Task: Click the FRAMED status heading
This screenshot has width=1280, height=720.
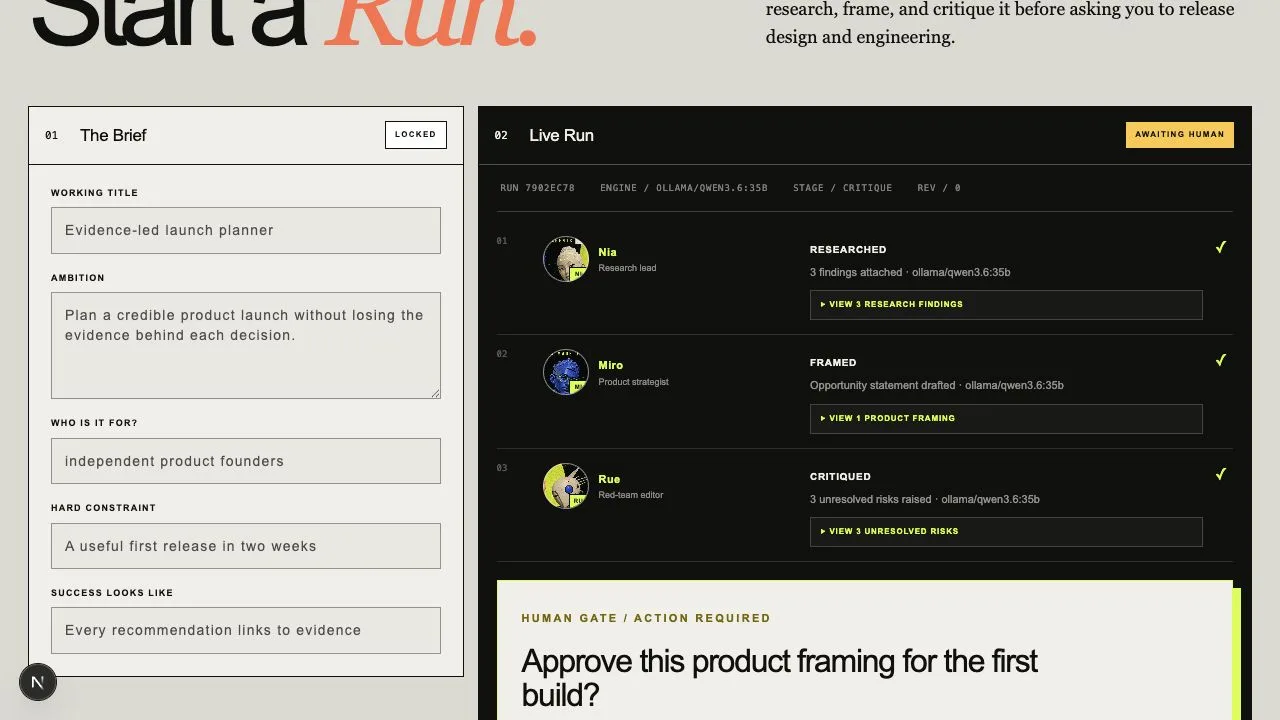Action: click(833, 363)
